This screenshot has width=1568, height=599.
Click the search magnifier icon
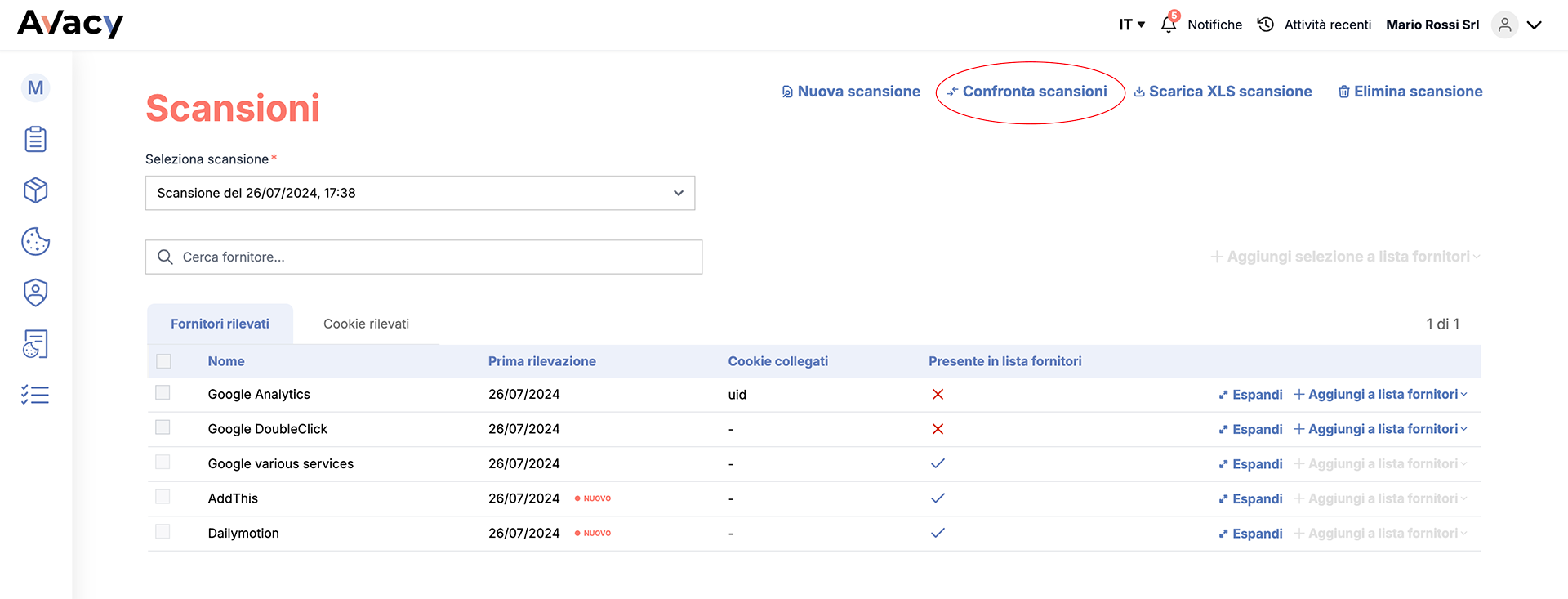tap(165, 257)
